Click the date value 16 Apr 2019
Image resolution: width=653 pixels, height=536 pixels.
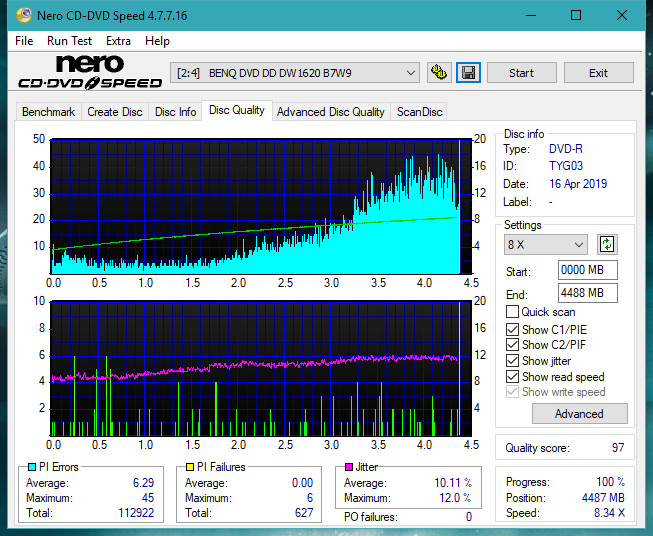click(578, 184)
